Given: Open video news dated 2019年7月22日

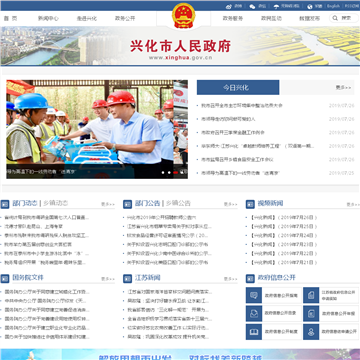Looking at the screenshot, I should 283,253.
